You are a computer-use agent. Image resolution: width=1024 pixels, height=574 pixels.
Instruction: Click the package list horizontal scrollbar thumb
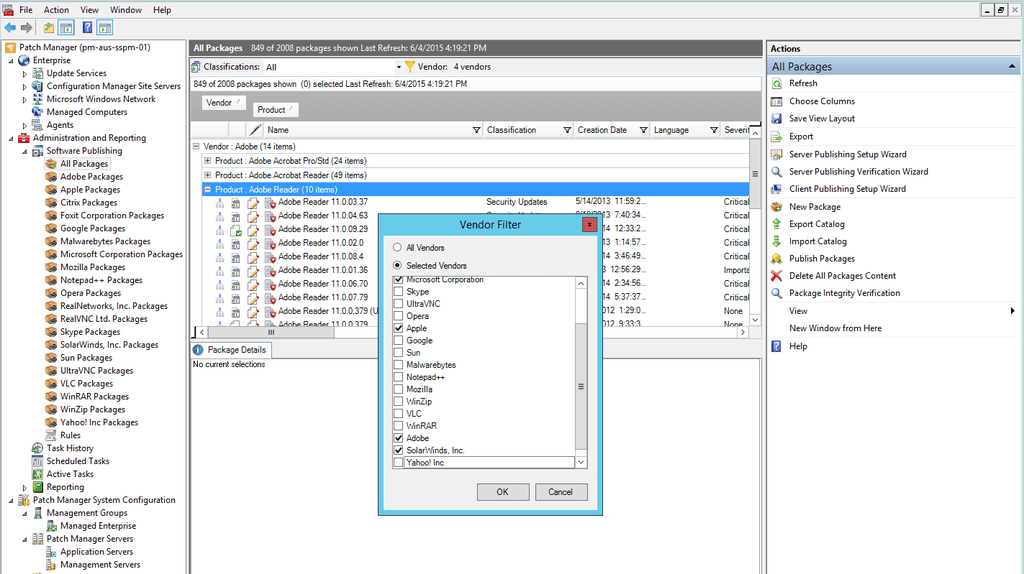click(271, 332)
